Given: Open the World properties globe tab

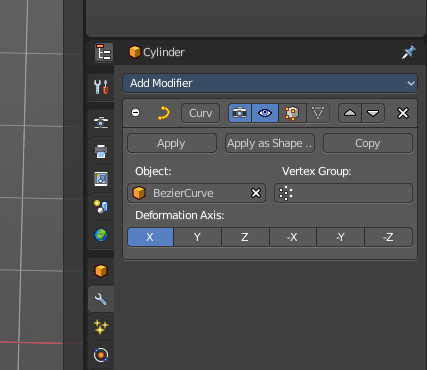Looking at the screenshot, I should pyautogui.click(x=101, y=235).
